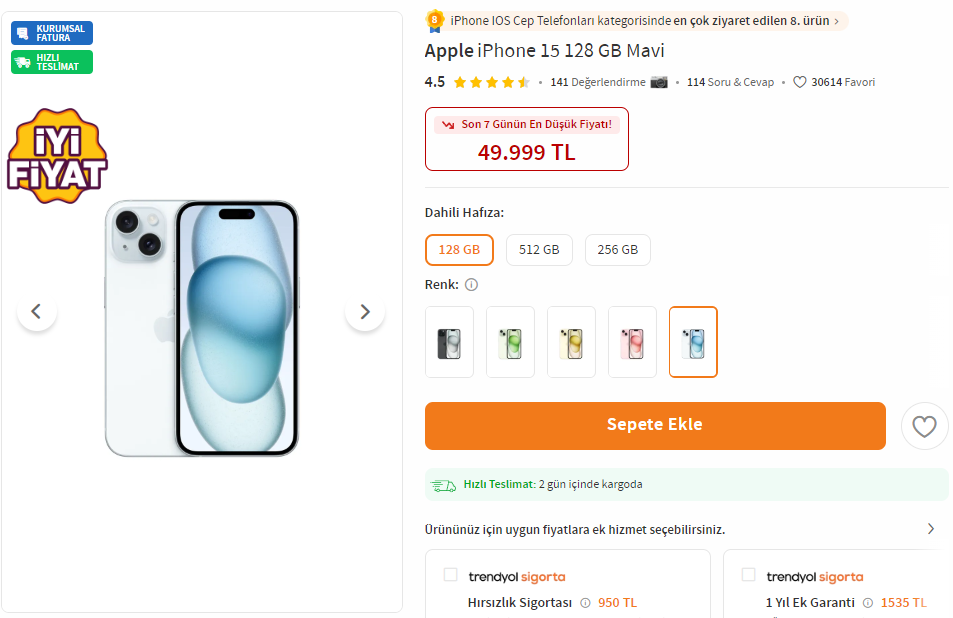Click Sepete Ekle button
The height and width of the screenshot is (618, 953).
(655, 426)
